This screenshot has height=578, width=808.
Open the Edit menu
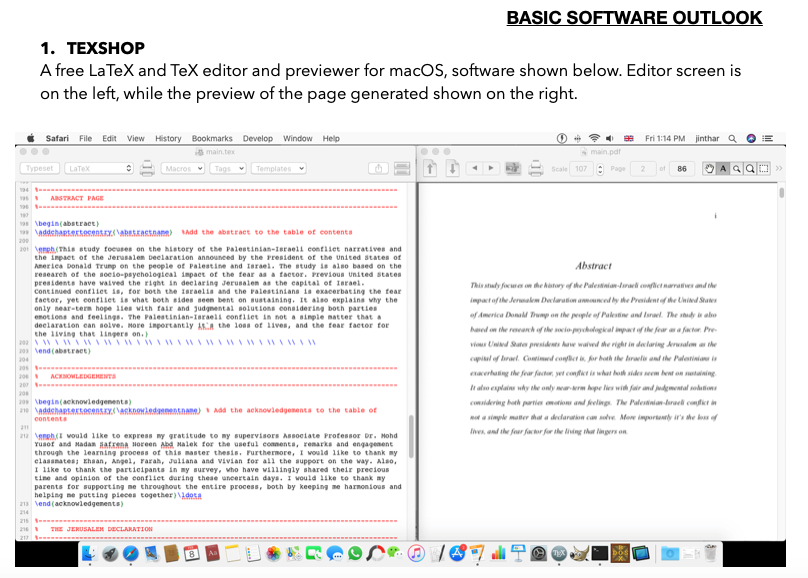(109, 139)
